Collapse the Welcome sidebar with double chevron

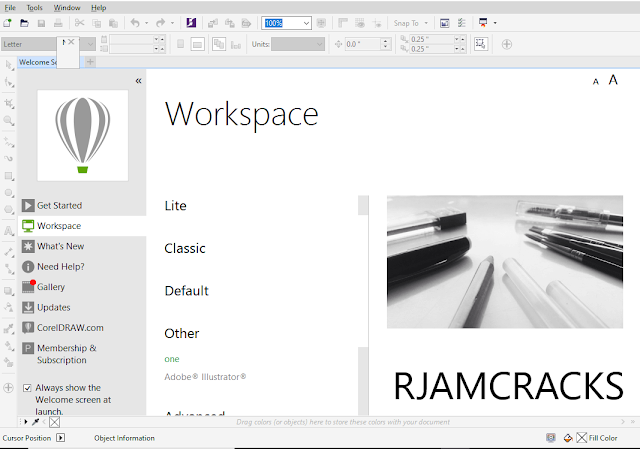pyautogui.click(x=138, y=81)
